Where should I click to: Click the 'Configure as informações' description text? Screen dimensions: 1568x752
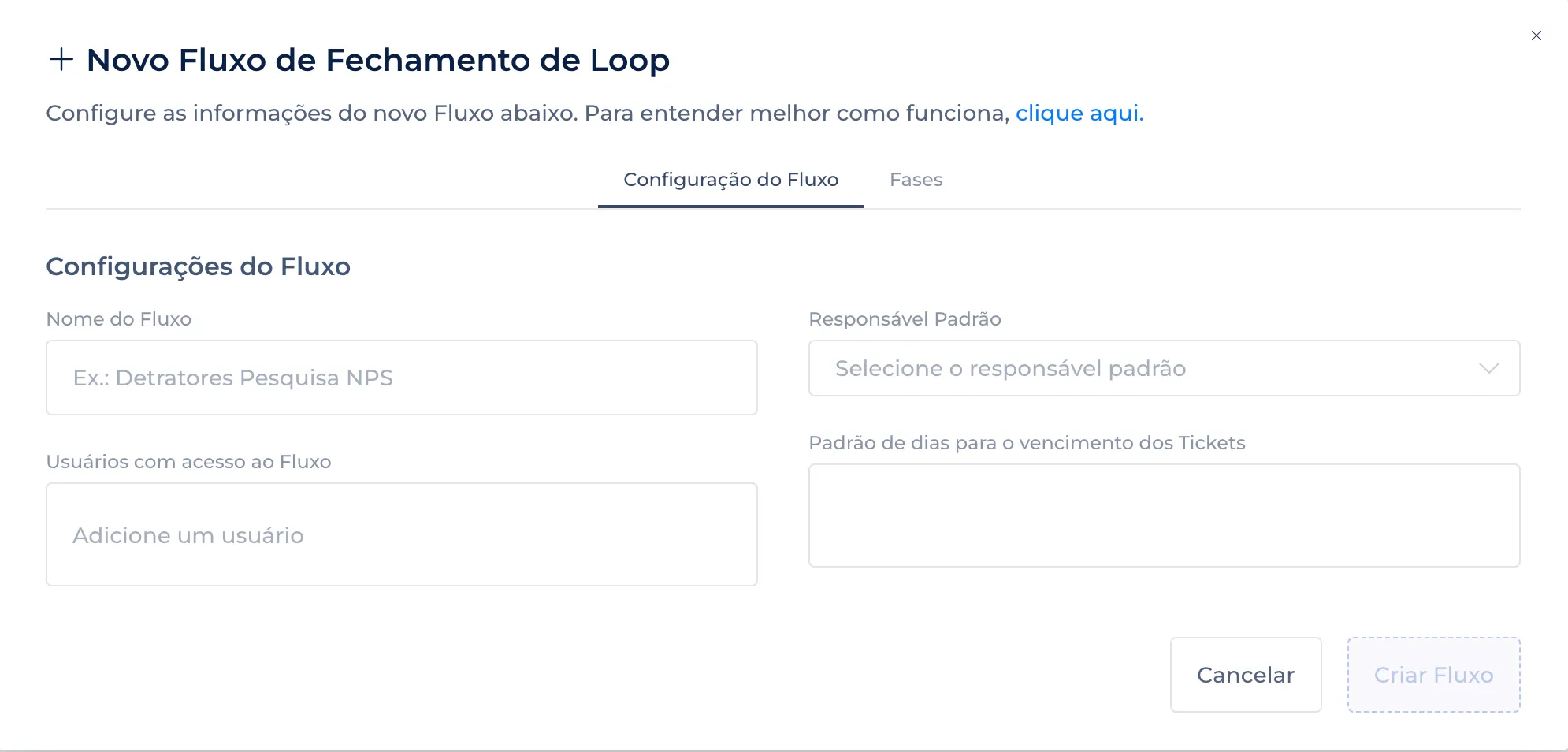pyautogui.click(x=528, y=114)
